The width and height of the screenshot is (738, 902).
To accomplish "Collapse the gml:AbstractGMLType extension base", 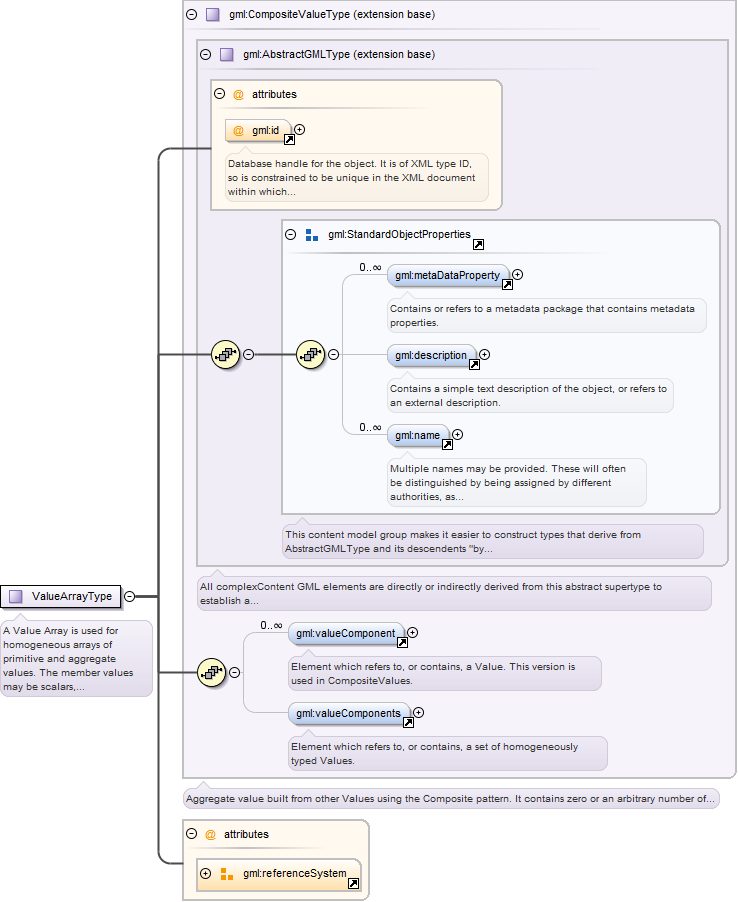I will pos(205,55).
